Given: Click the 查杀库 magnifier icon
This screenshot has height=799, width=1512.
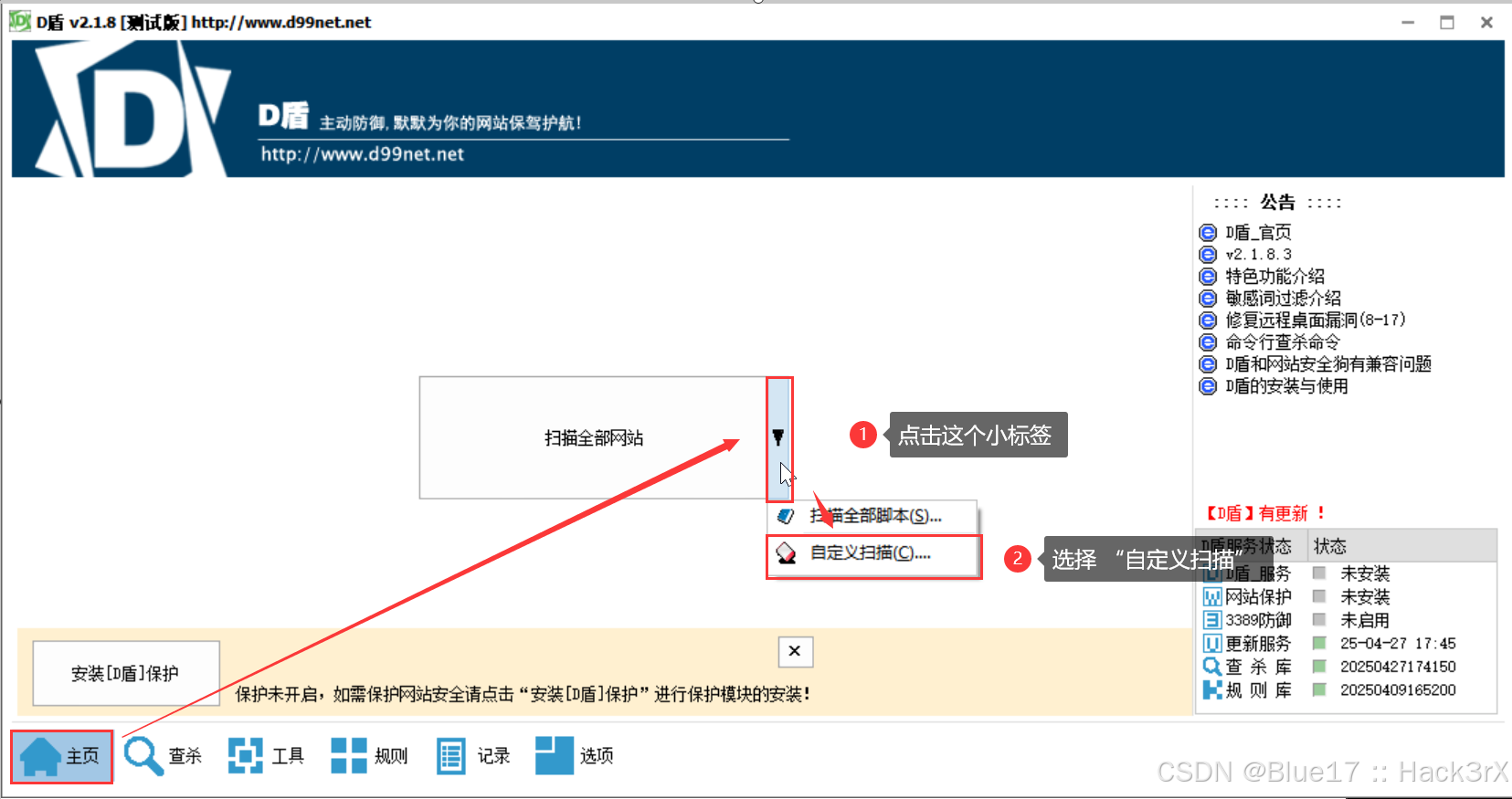Looking at the screenshot, I should (1212, 667).
